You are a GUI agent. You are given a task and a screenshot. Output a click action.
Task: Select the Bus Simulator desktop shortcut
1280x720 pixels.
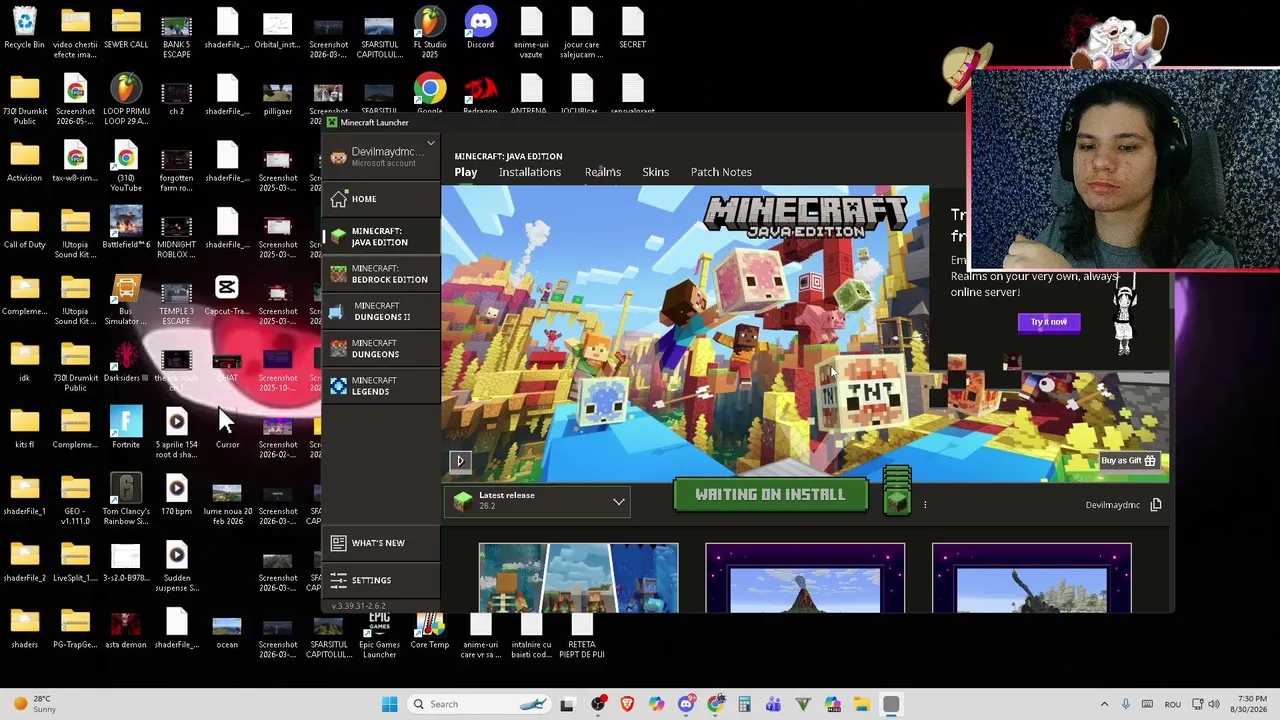tap(126, 299)
